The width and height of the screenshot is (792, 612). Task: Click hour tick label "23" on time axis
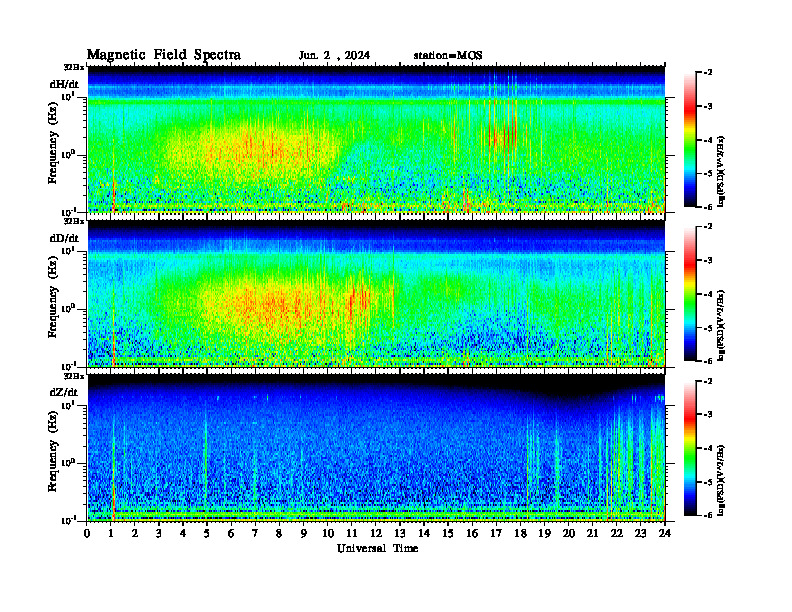(640, 534)
